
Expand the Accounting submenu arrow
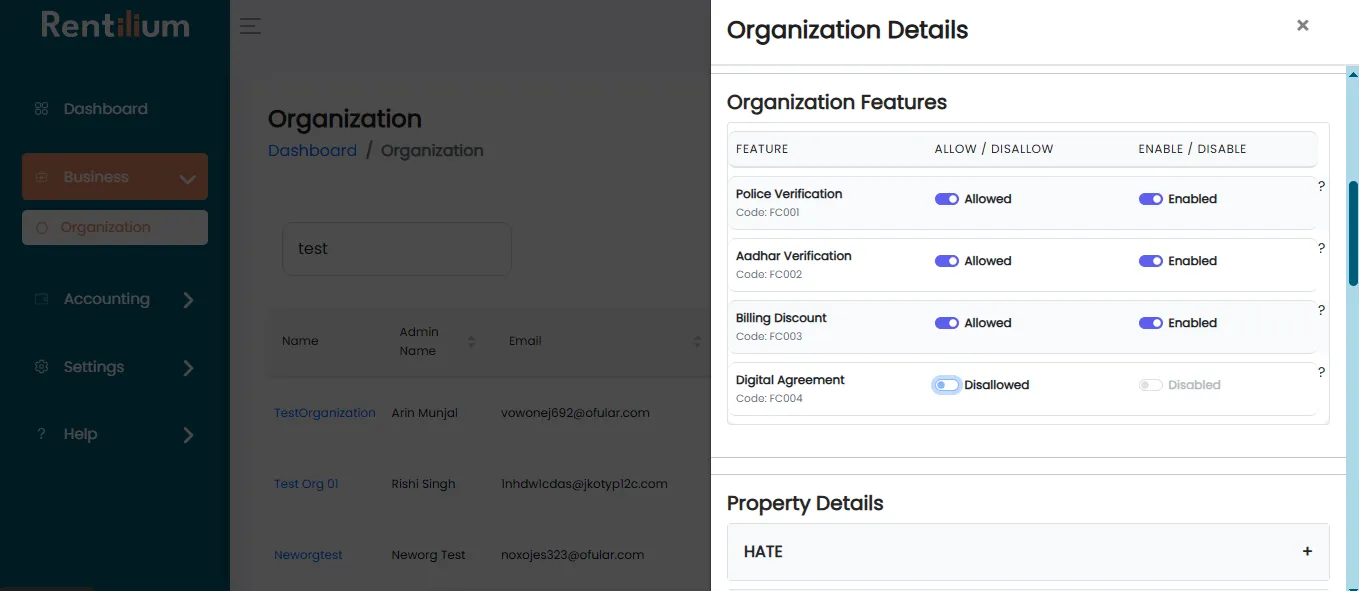[188, 300]
